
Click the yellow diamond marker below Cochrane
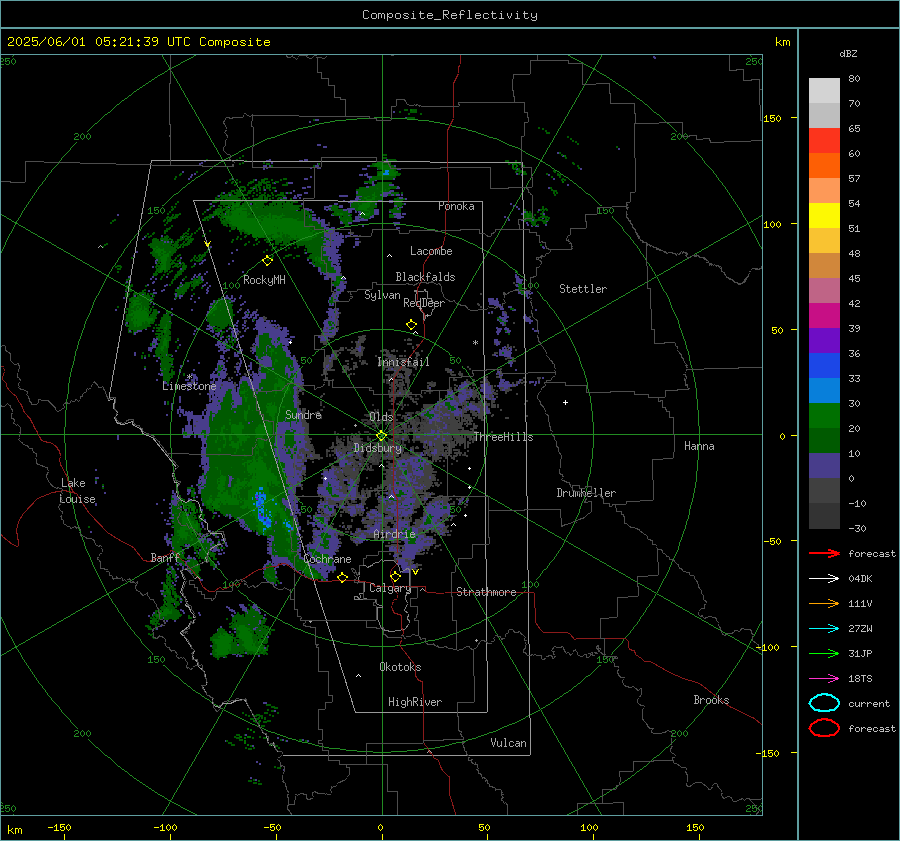click(342, 578)
